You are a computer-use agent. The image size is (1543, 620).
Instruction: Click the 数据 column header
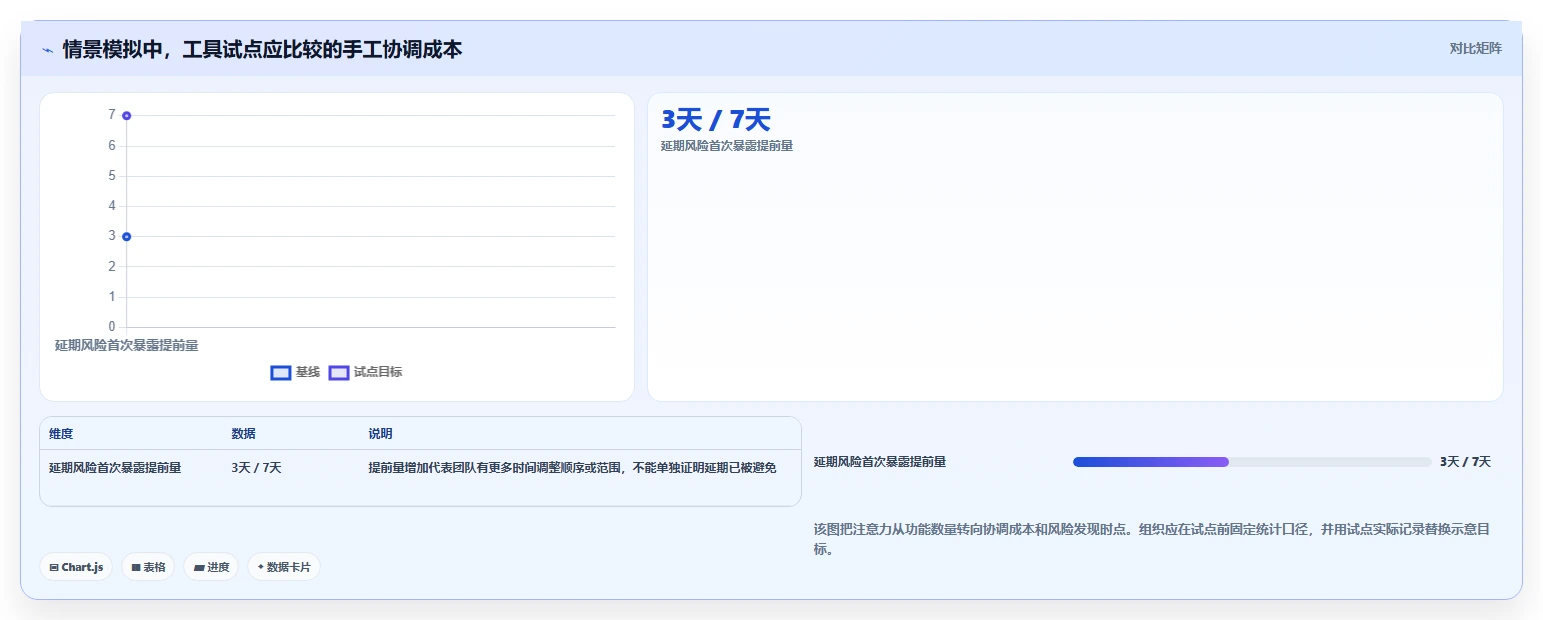pos(244,434)
